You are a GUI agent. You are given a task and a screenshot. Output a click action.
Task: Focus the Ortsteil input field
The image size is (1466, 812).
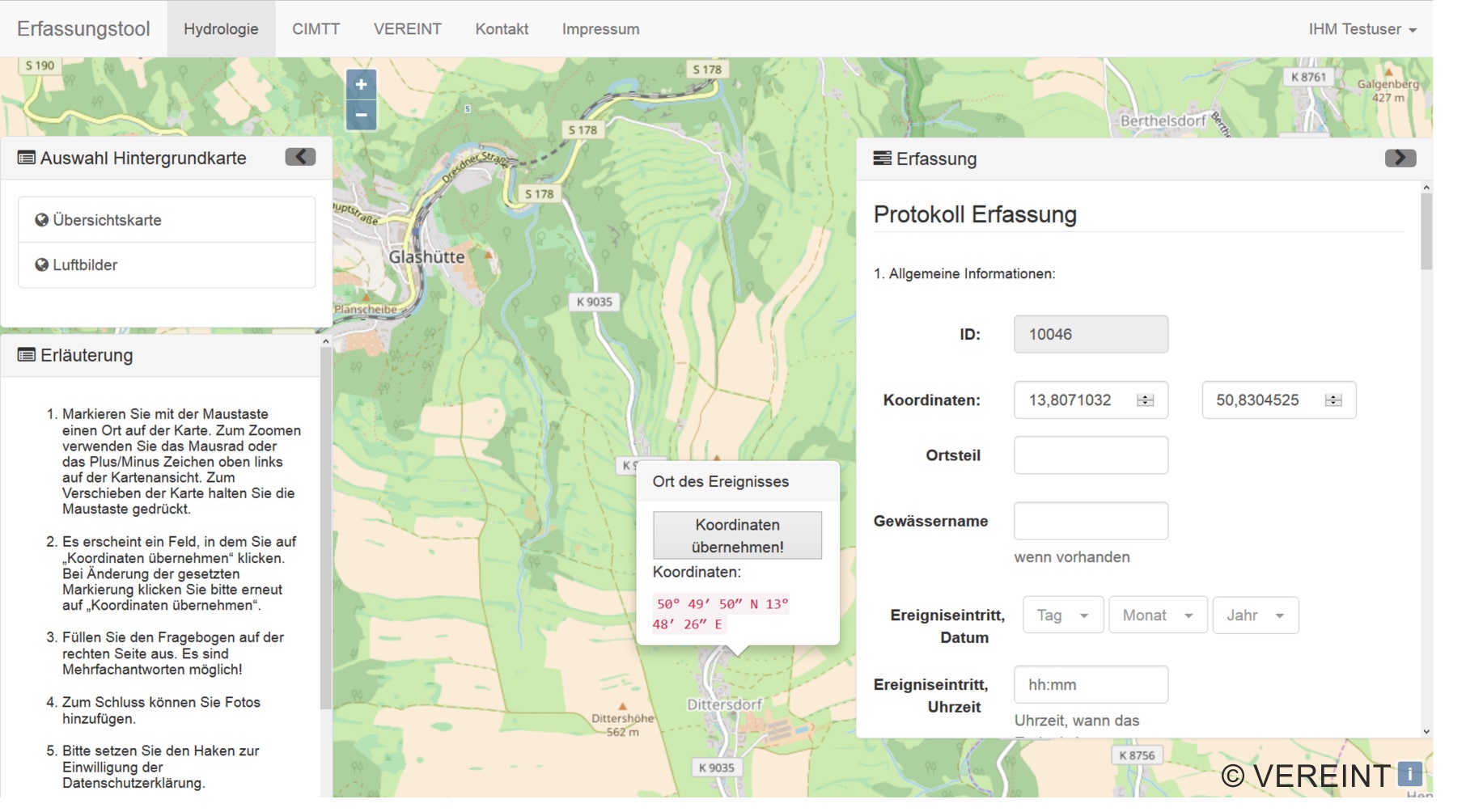1090,455
